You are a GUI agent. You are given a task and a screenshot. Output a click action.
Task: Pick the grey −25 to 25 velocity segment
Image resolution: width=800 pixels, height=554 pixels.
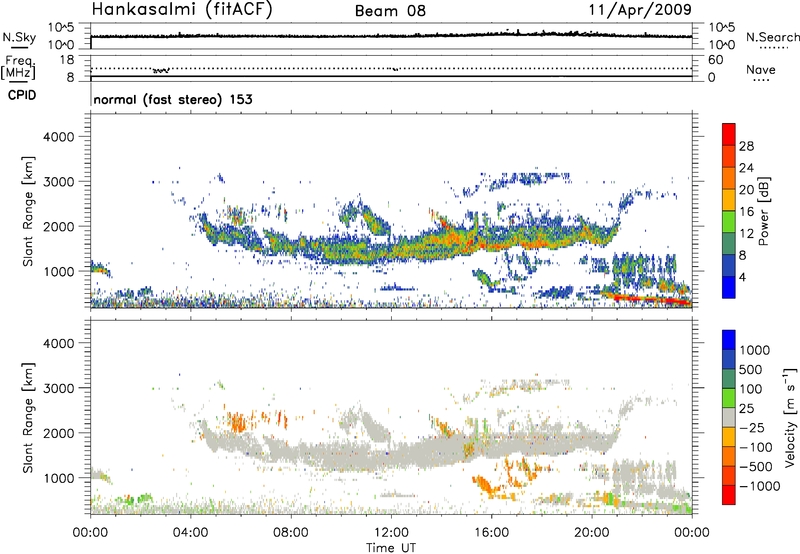pos(729,418)
